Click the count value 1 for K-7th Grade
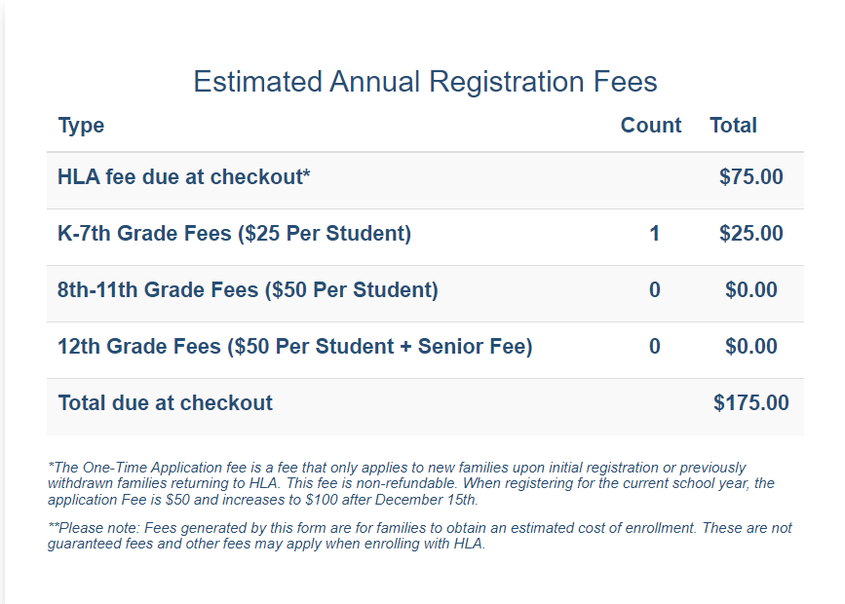This screenshot has width=845, height=604. (x=655, y=234)
